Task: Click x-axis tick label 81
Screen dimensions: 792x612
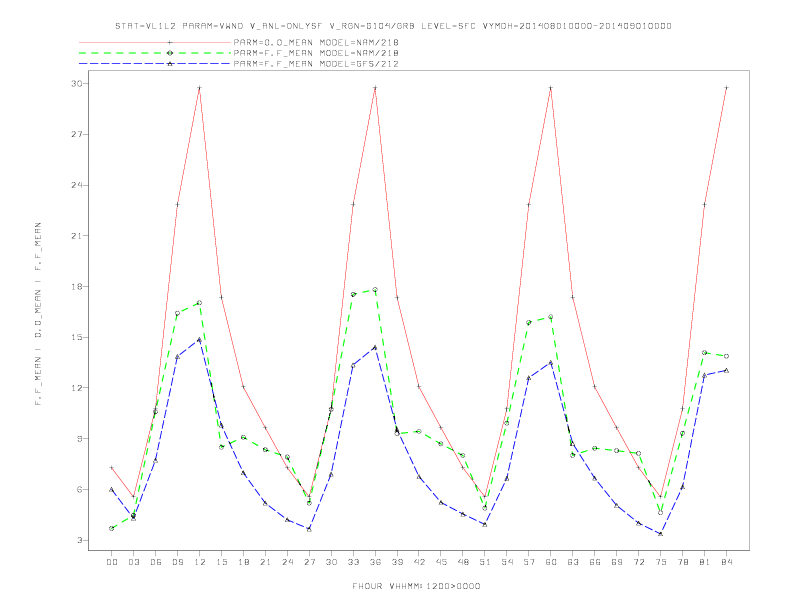Action: [705, 562]
